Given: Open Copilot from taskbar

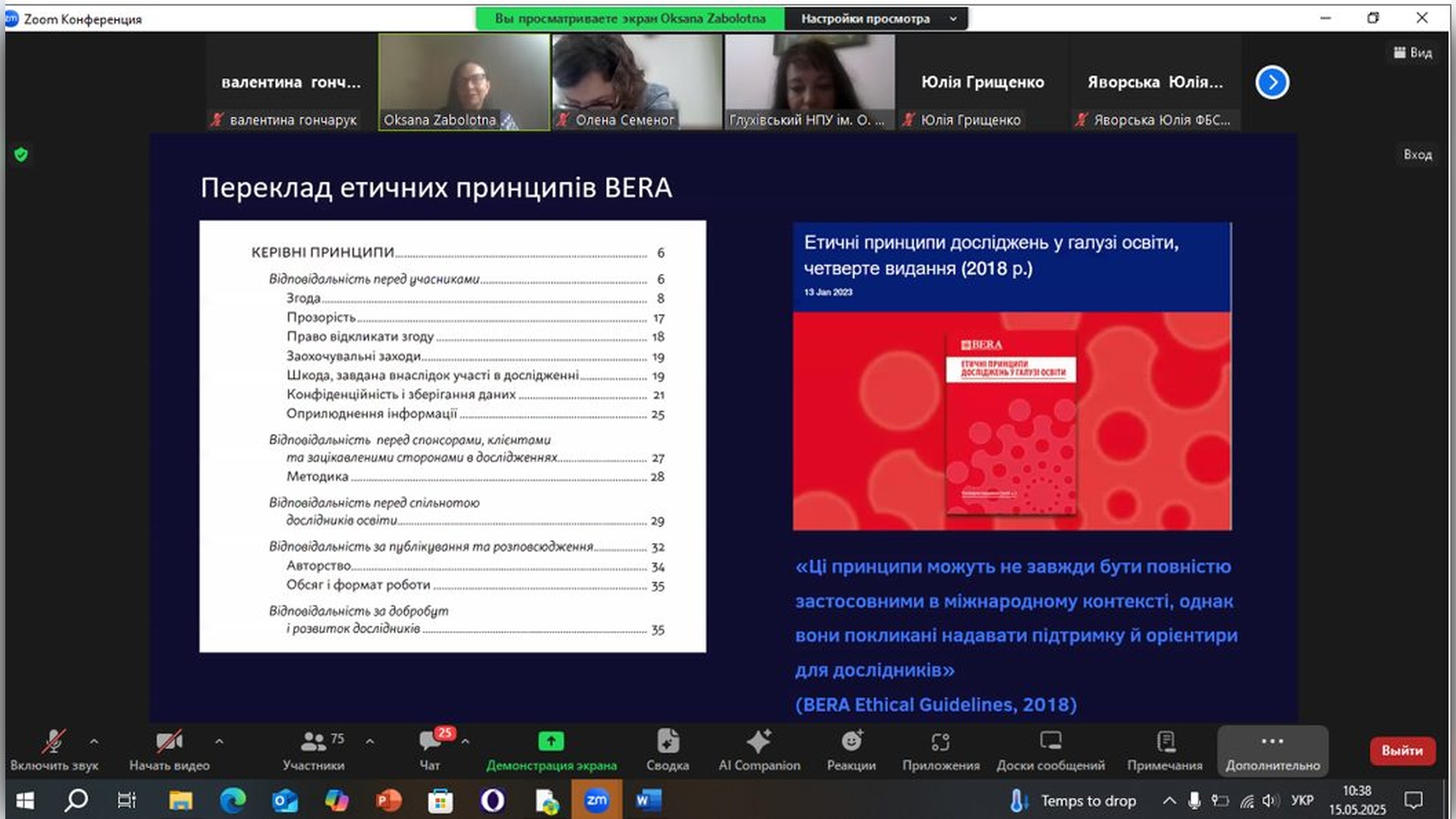Looking at the screenshot, I should pos(337,800).
